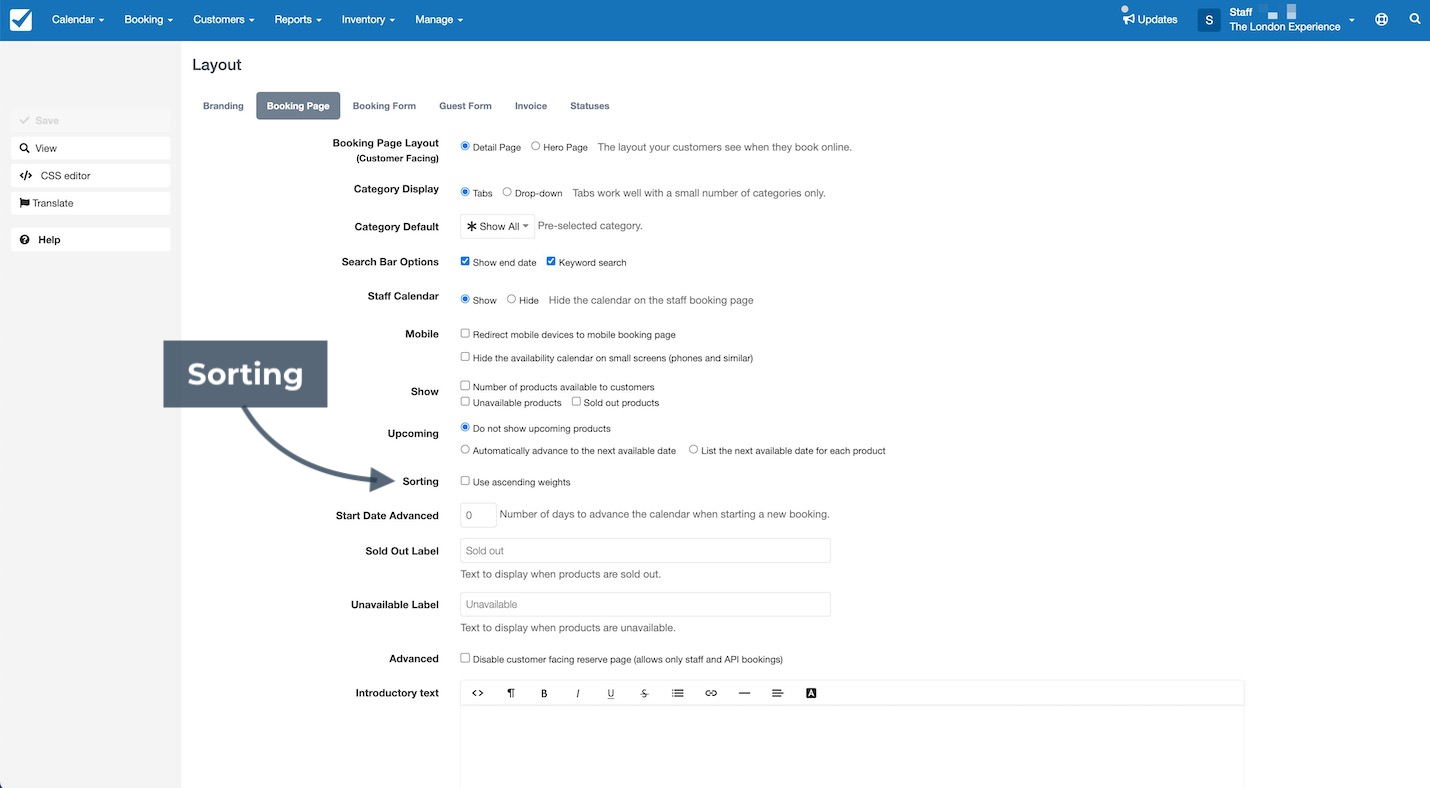Apply italic formatting in the editor toolbar

pos(578,693)
